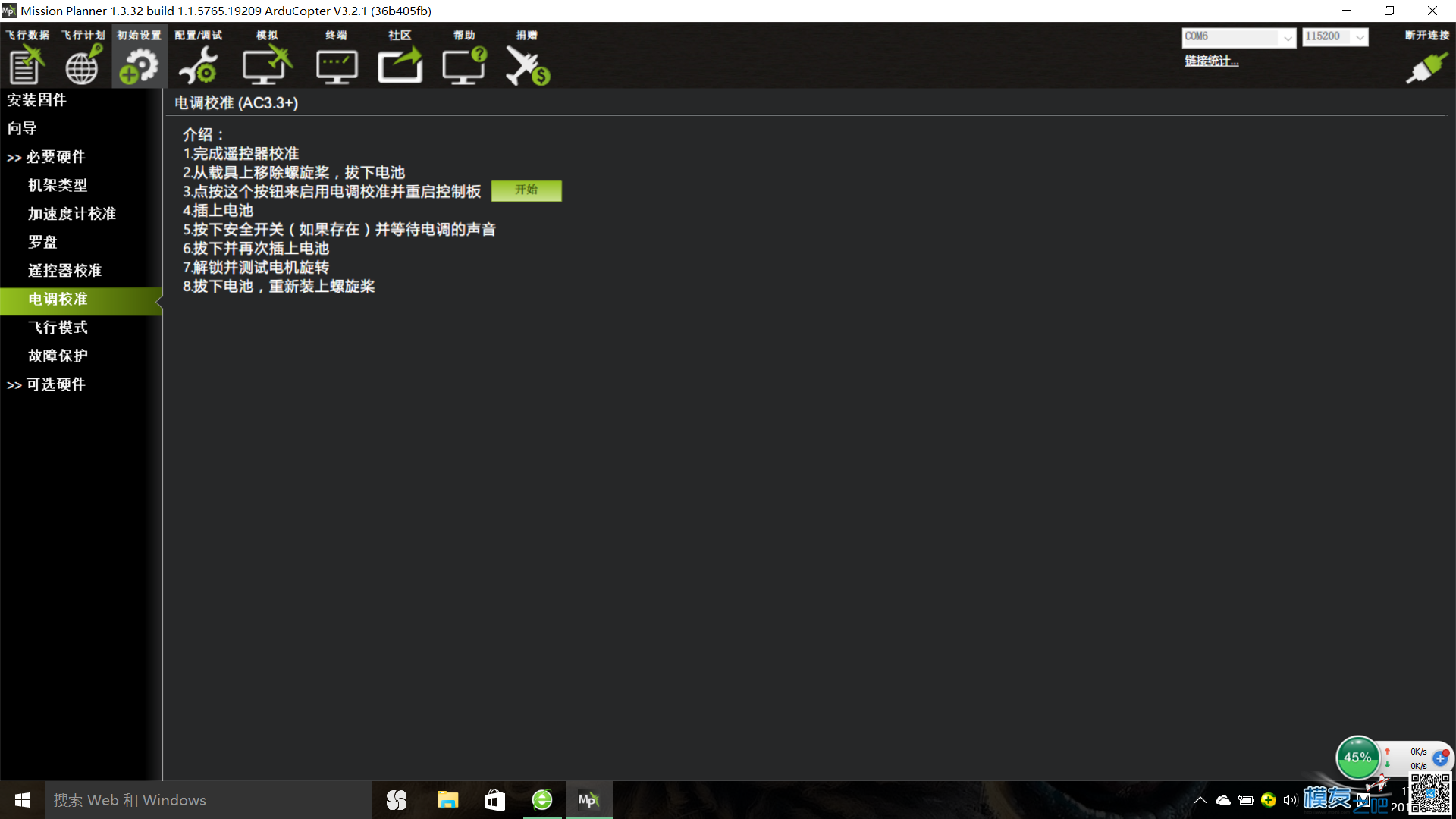Click the heading 电调校准 (AC3.3+)
The width and height of the screenshot is (1456, 819).
coord(237,103)
